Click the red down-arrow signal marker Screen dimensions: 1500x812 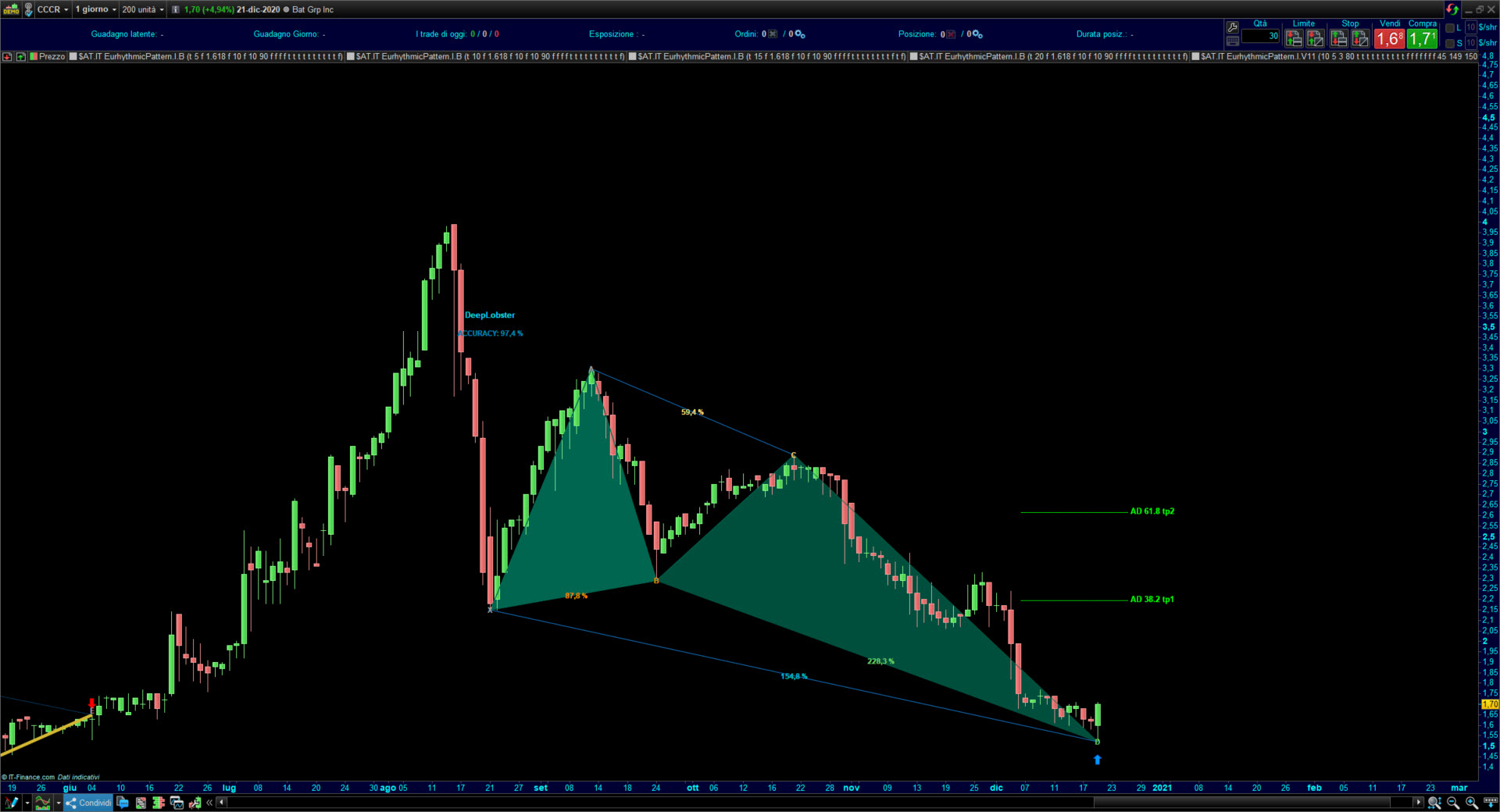pos(92,703)
